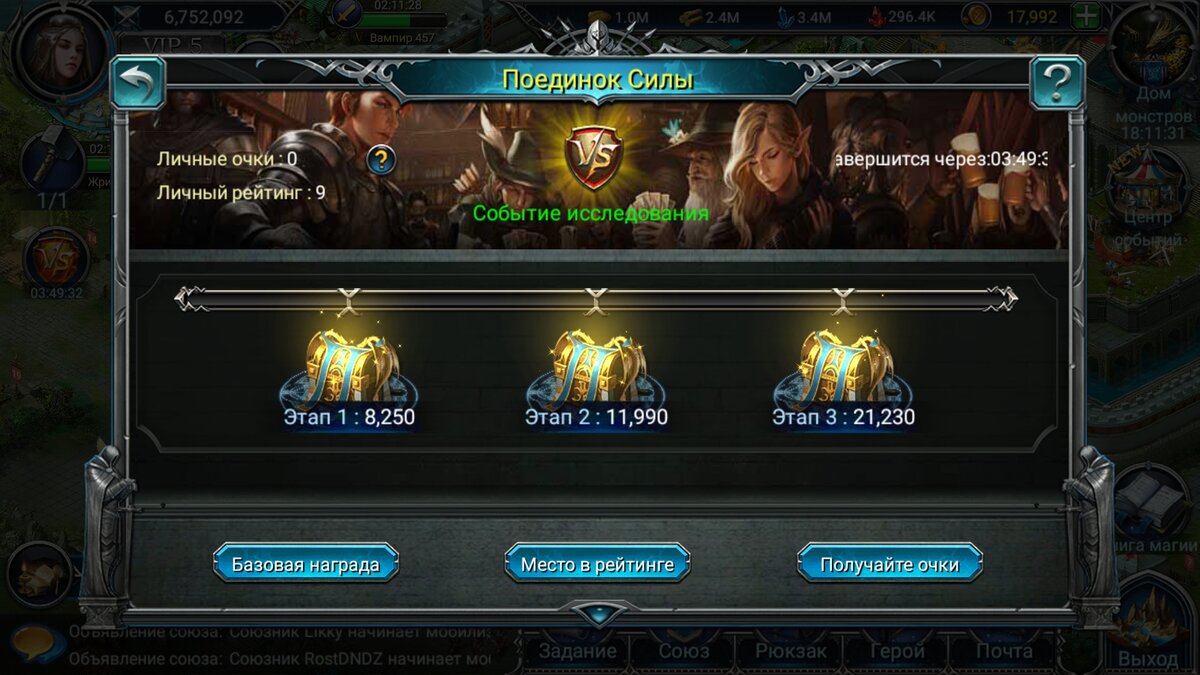
Task: Click the Получайте очки button
Action: coord(890,564)
